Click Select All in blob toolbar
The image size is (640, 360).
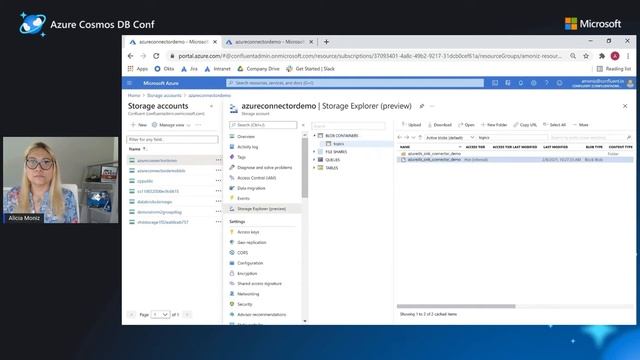[554, 124]
